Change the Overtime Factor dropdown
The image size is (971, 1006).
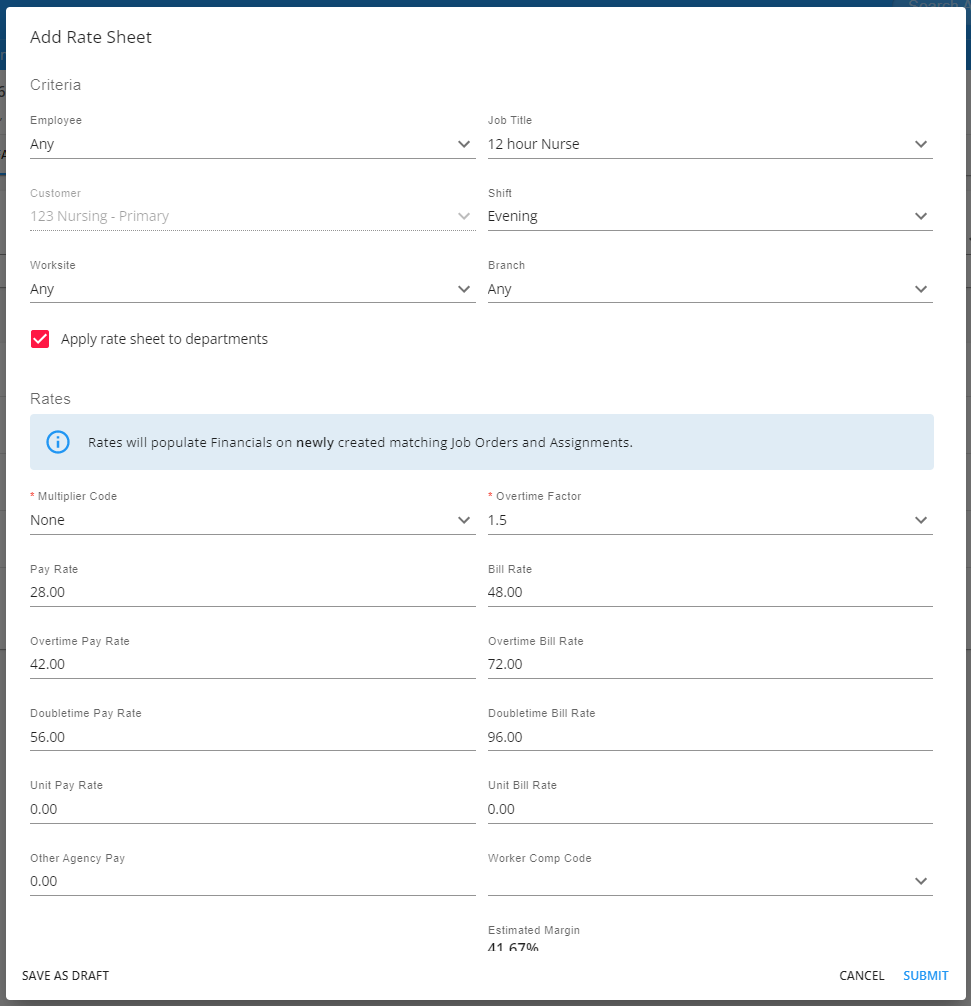click(709, 520)
